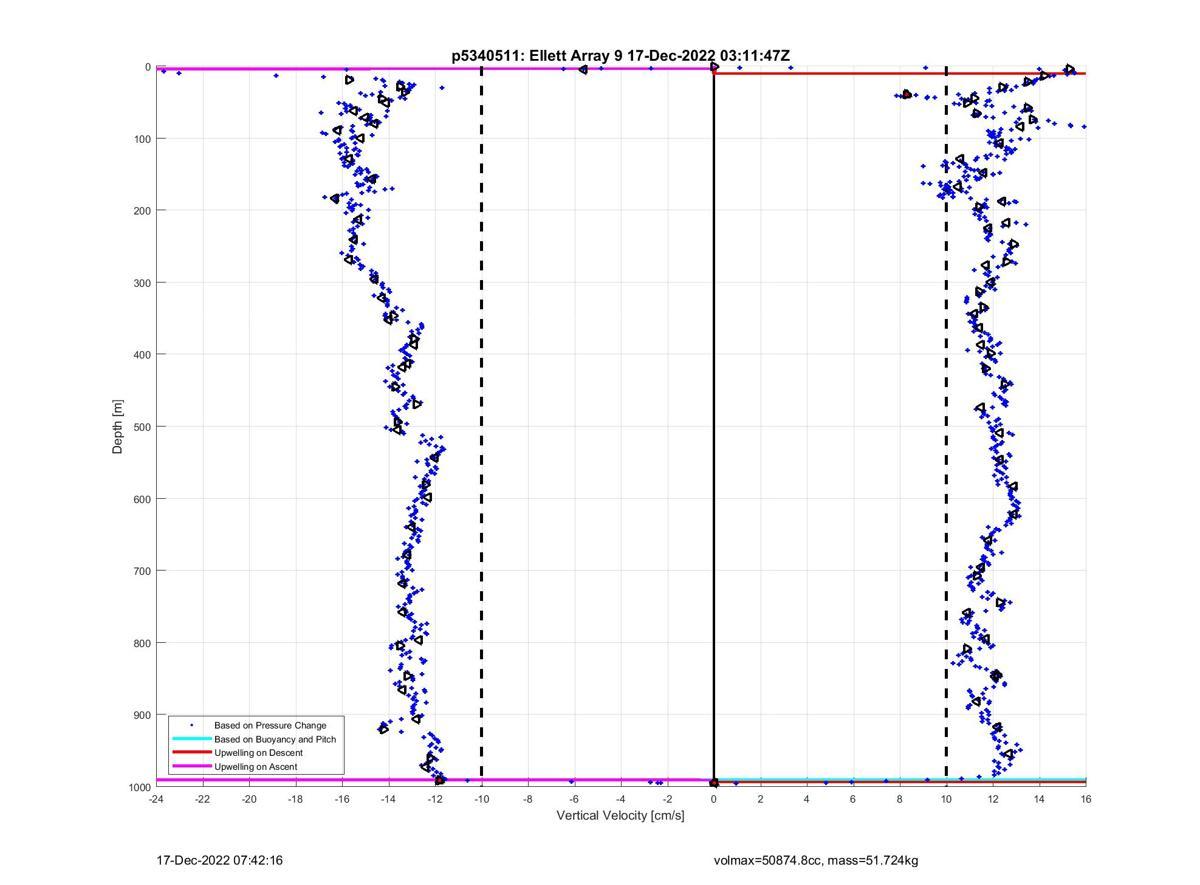Click the "8" velocity tick label
This screenshot has width=1200, height=885.
pyautogui.click(x=900, y=799)
